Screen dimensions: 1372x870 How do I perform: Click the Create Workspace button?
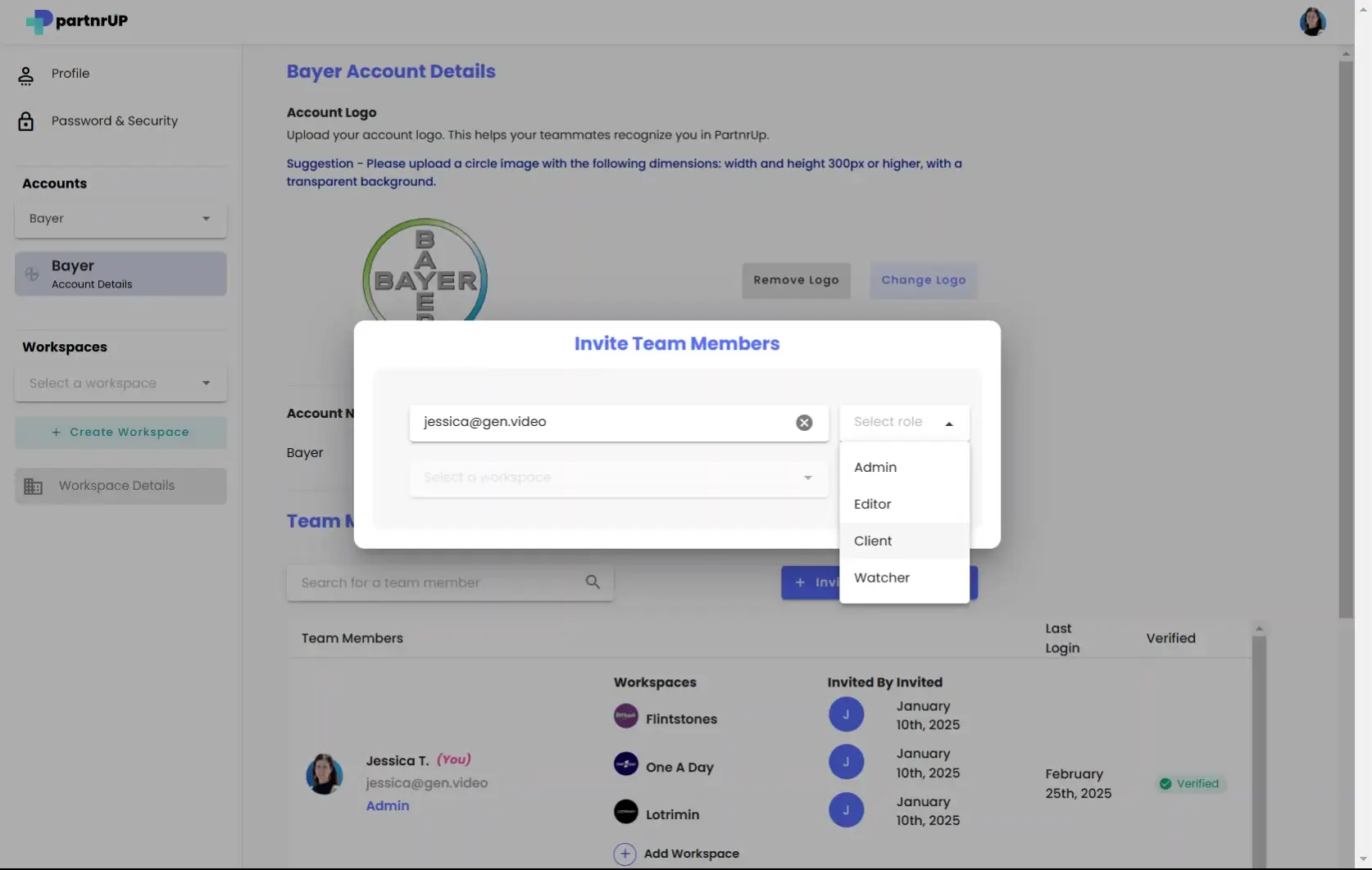(x=120, y=432)
